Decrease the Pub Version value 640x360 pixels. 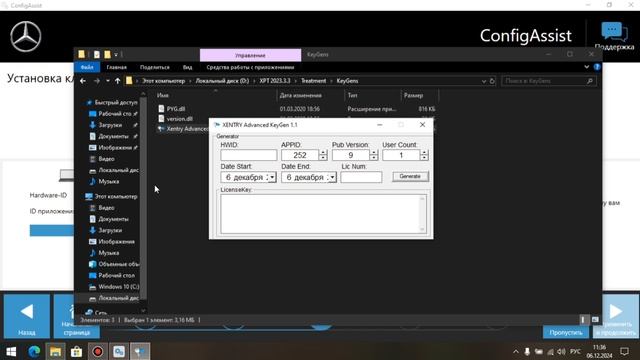pyautogui.click(x=373, y=158)
